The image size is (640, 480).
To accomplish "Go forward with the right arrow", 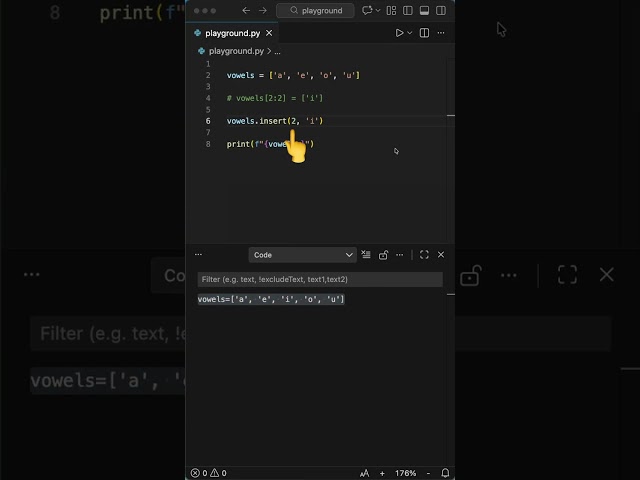I will point(263,11).
